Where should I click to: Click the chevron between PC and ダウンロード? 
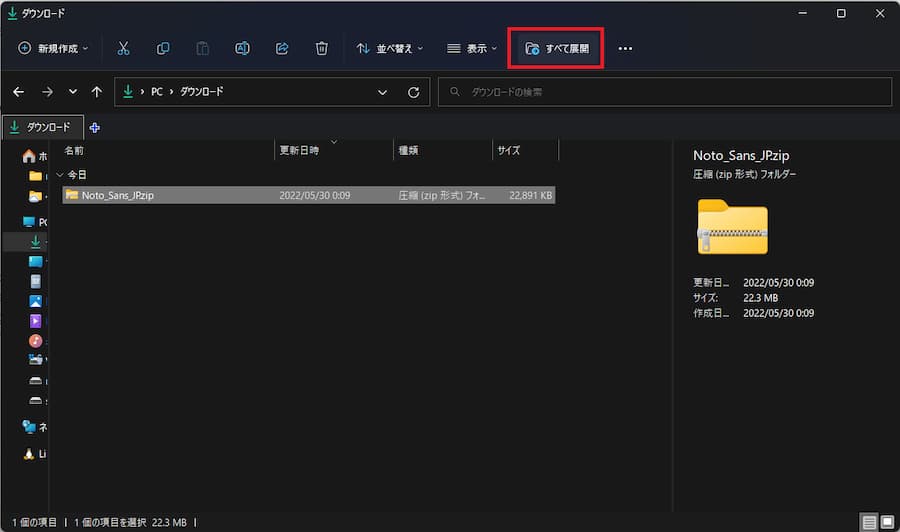pos(171,92)
